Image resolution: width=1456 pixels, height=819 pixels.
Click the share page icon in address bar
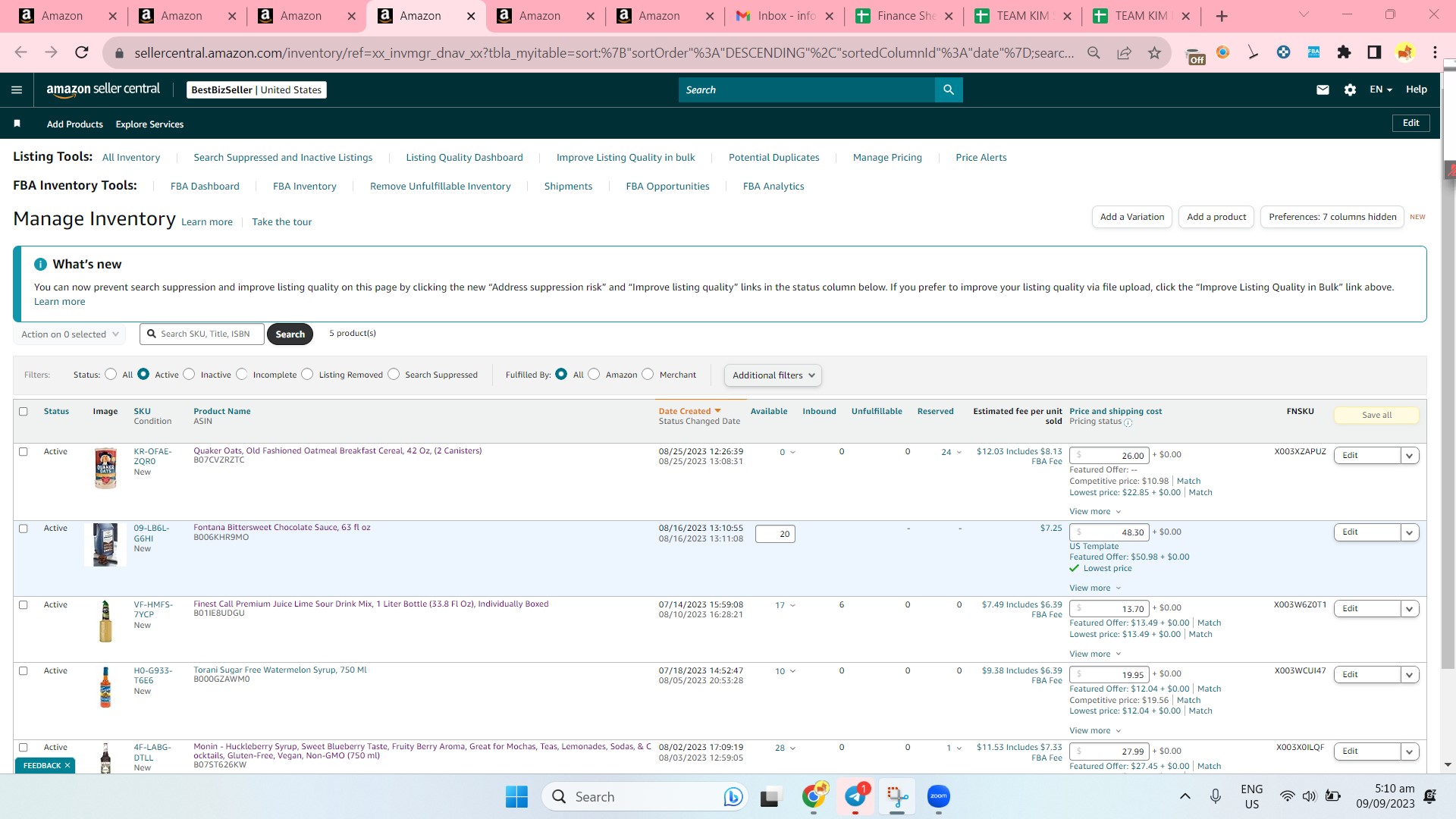point(1124,52)
